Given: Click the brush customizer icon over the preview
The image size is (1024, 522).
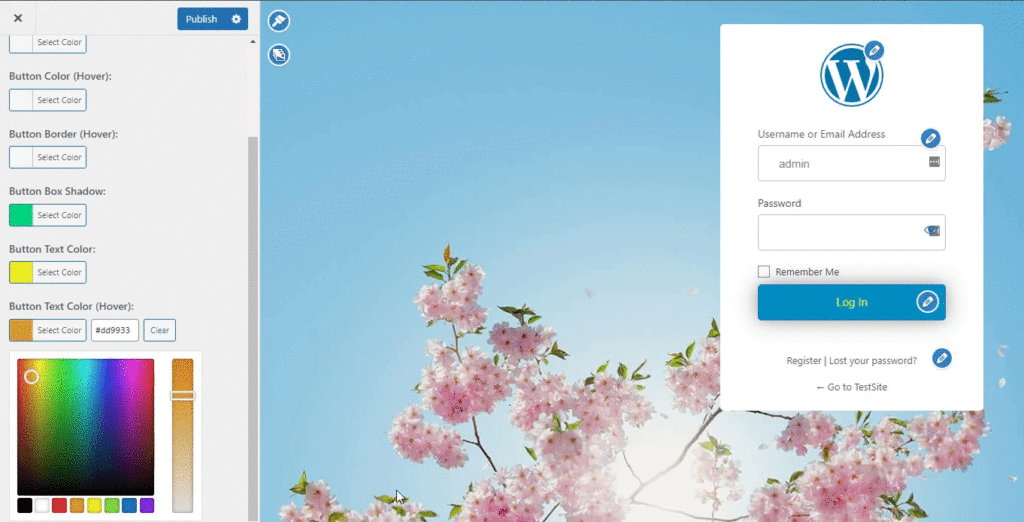Looking at the screenshot, I should tap(279, 21).
